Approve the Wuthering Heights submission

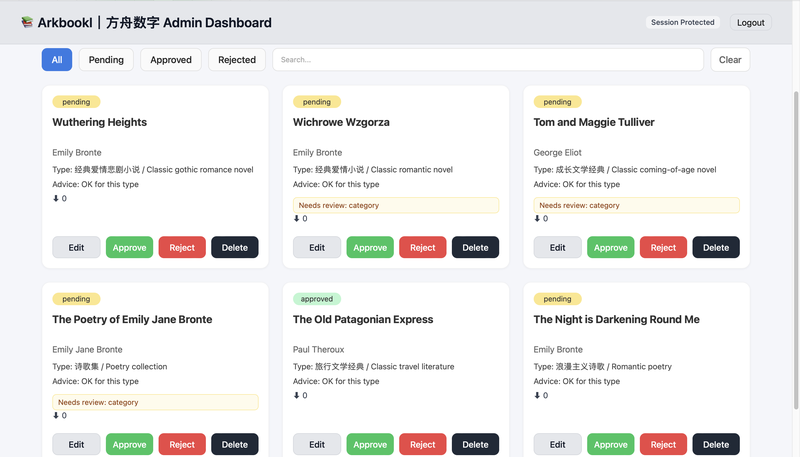pos(129,247)
